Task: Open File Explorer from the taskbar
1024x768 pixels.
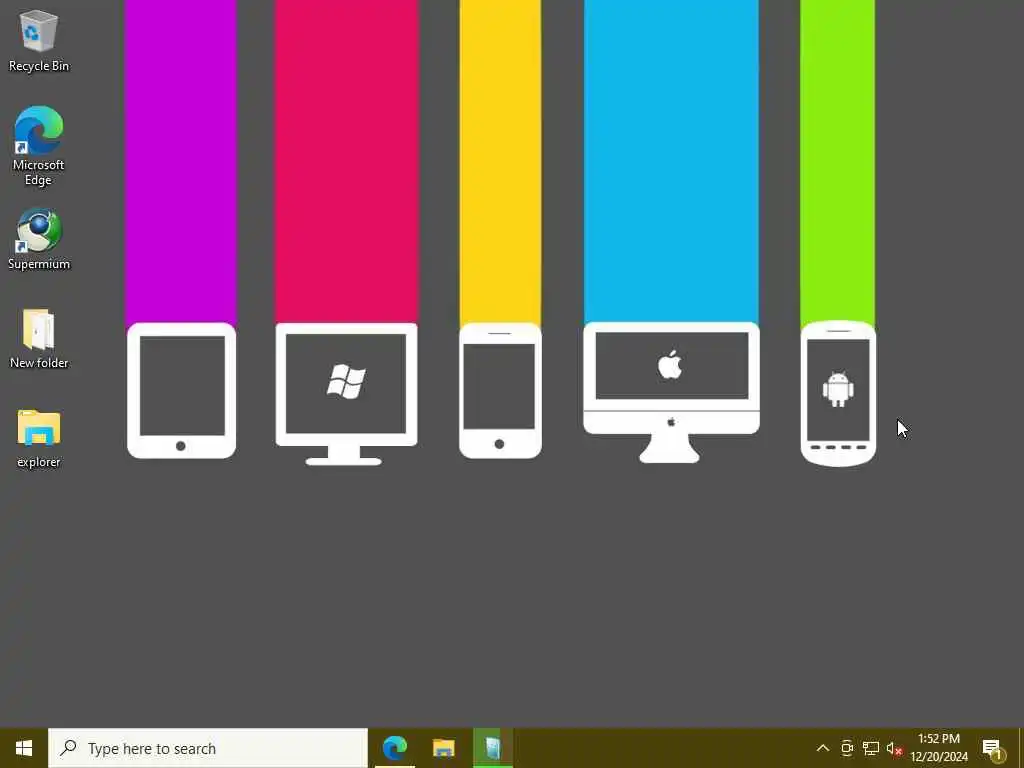Action: pos(443,748)
